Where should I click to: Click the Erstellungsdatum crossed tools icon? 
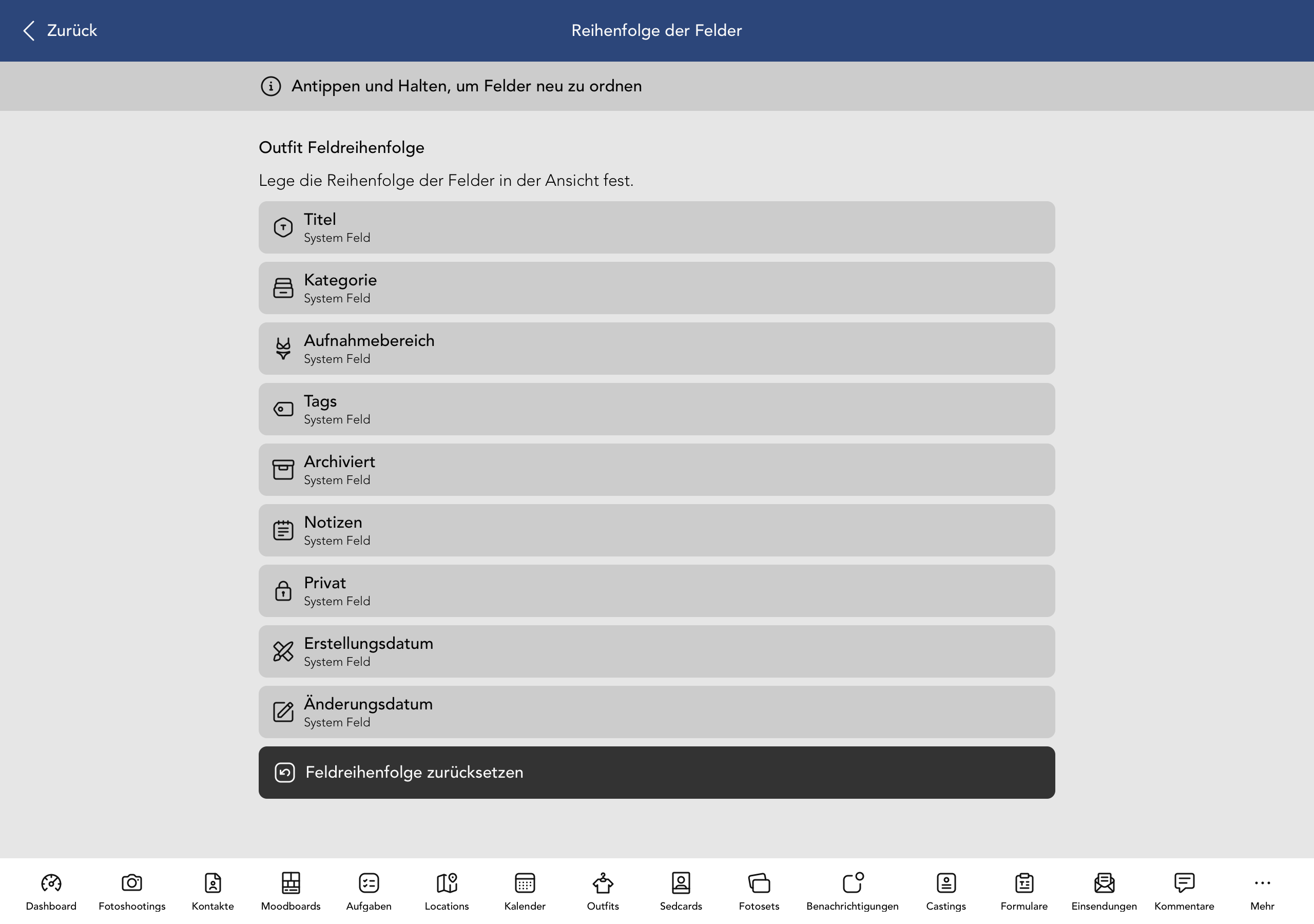[x=283, y=651]
